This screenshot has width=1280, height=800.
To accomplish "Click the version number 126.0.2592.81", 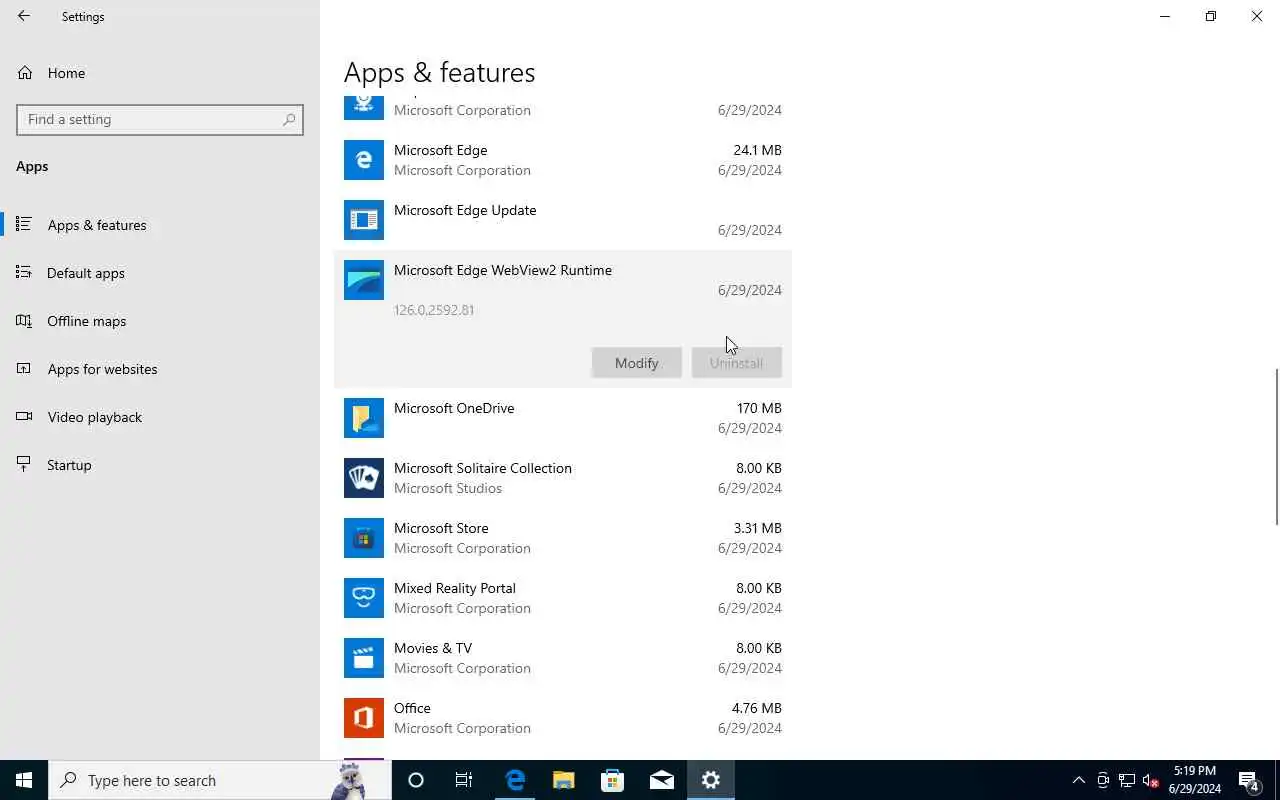I will pos(434,310).
